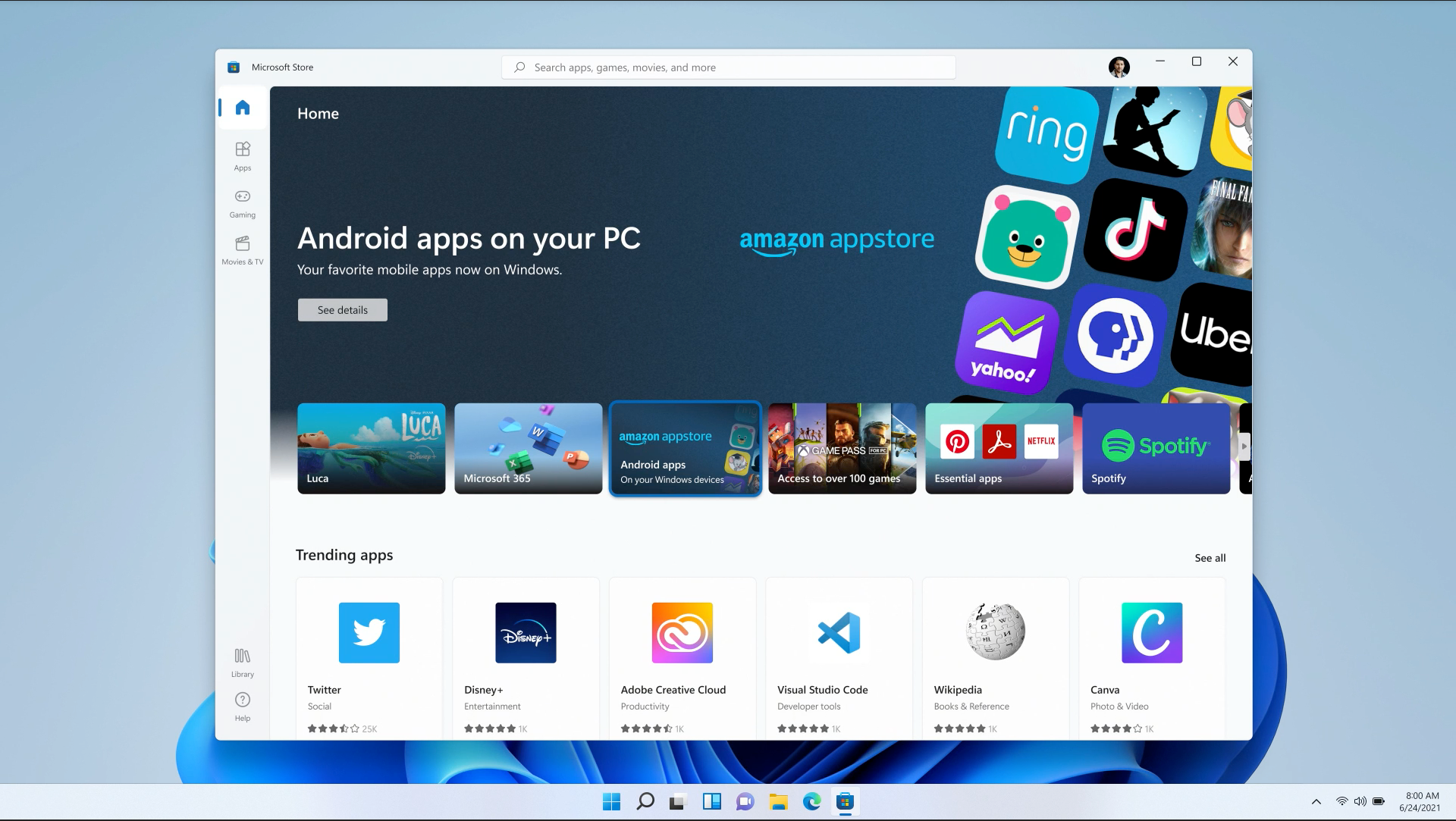Click the See all trending apps link
The image size is (1456, 821).
tap(1211, 557)
